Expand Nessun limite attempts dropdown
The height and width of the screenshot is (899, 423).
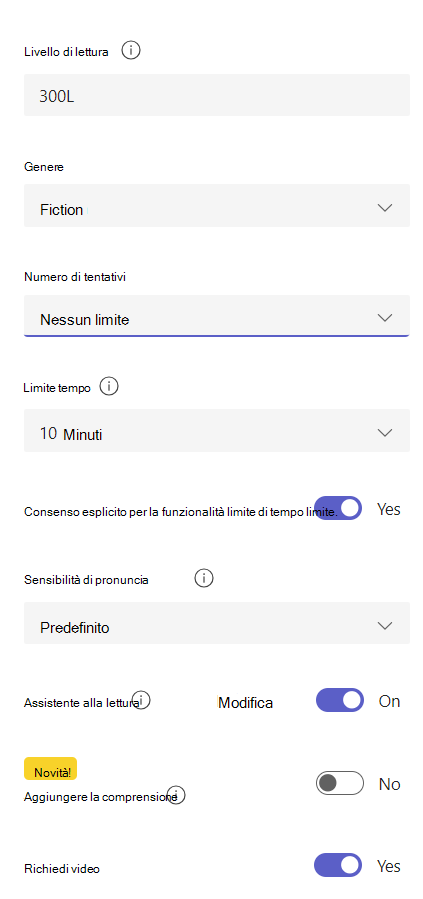tap(217, 316)
